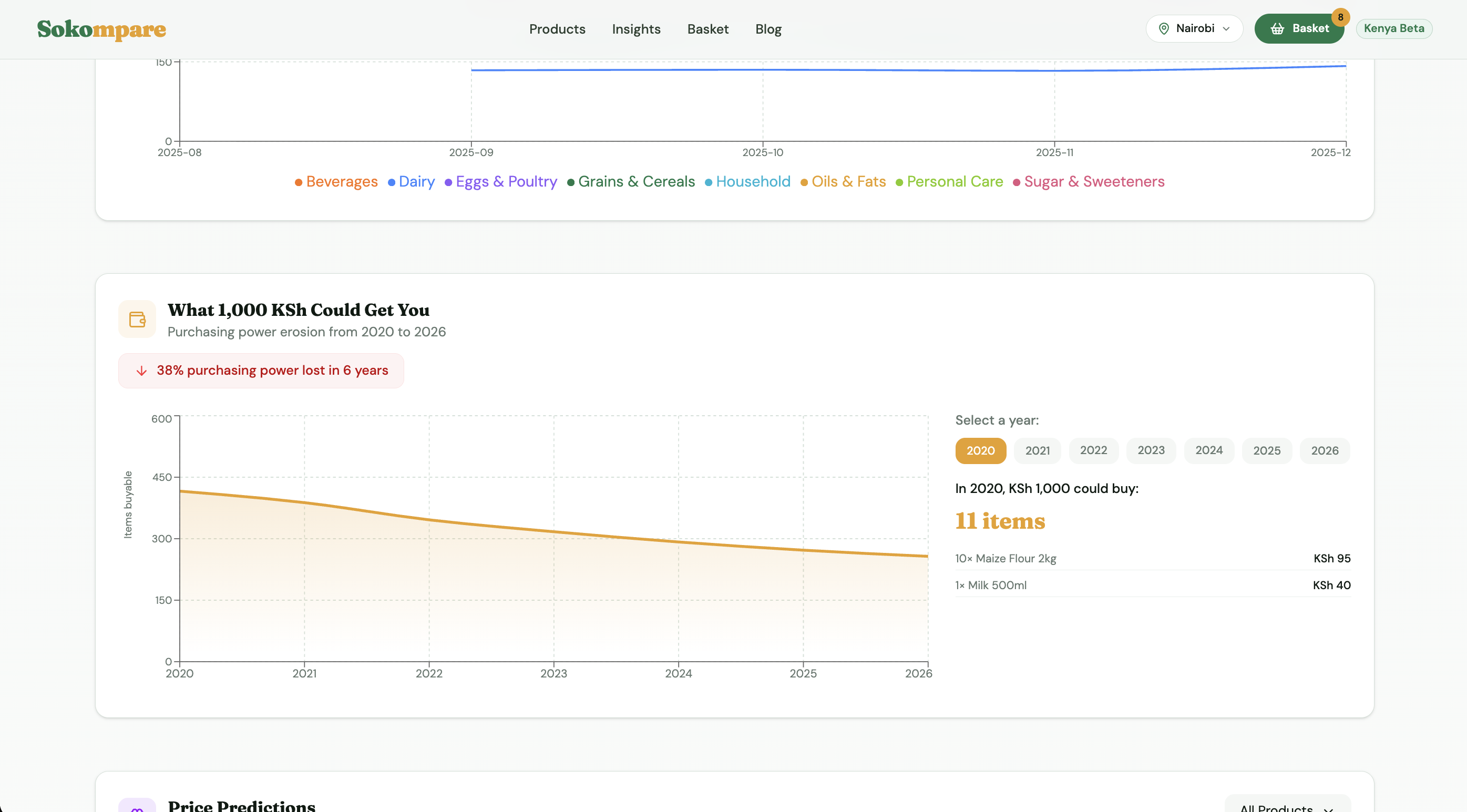The width and height of the screenshot is (1467, 812).
Task: Click the What 1,000 KSh Could Get You heading
Action: (299, 310)
